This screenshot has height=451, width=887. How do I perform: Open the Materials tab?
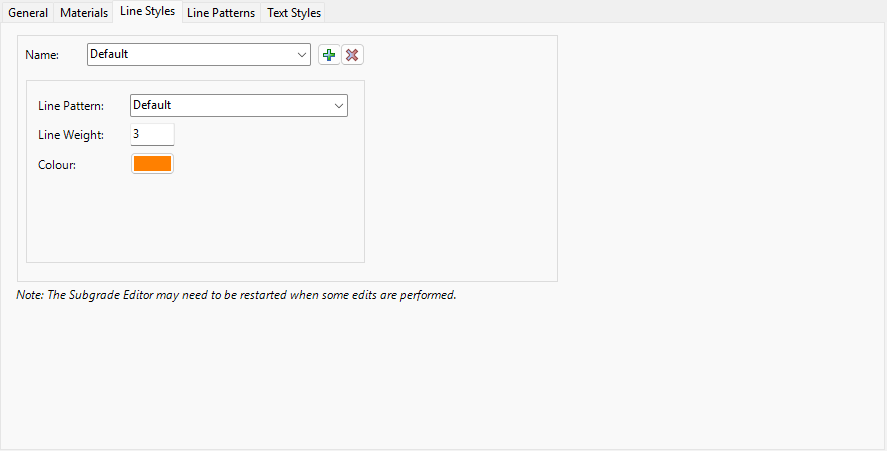[x=84, y=12]
